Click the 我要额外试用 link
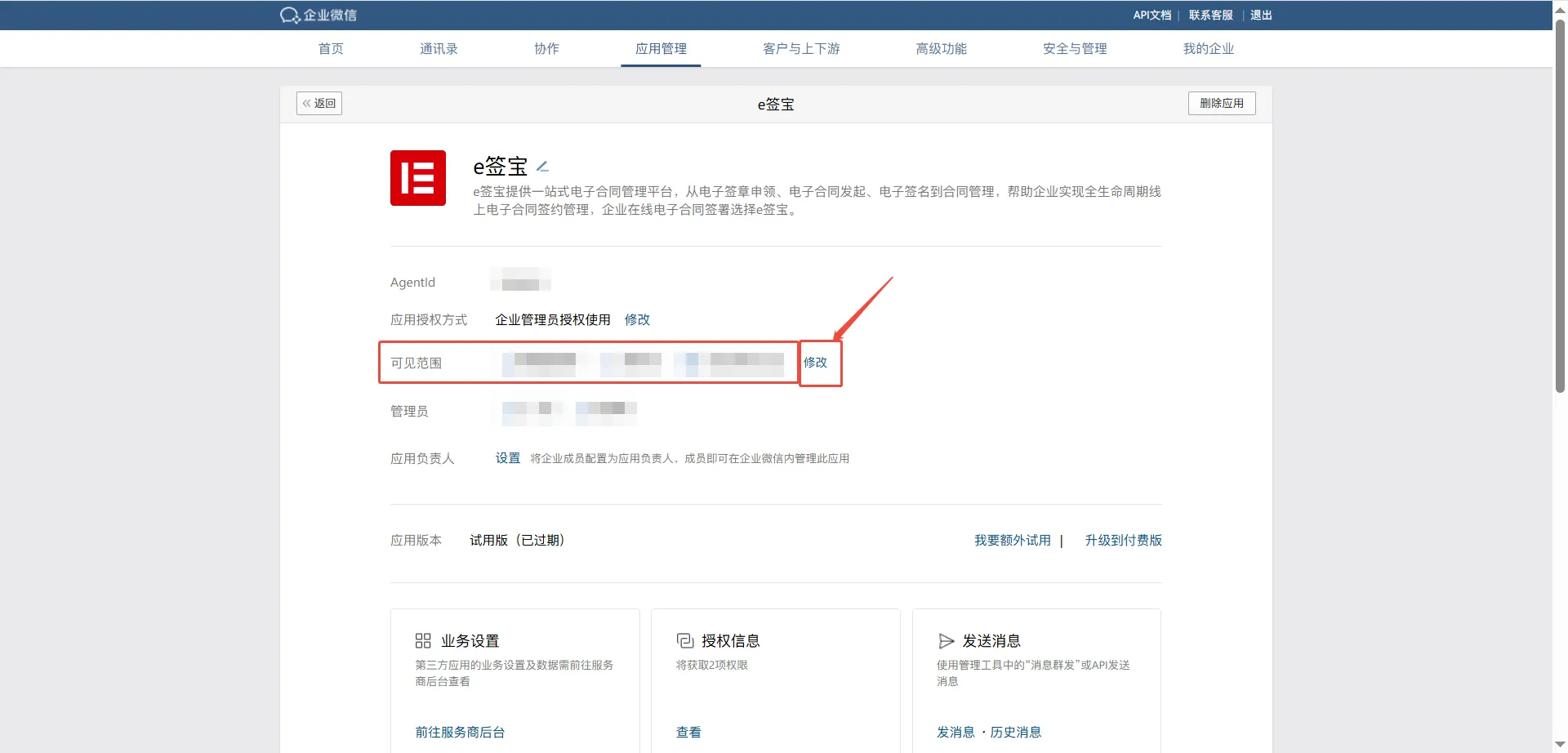 pos(1012,540)
